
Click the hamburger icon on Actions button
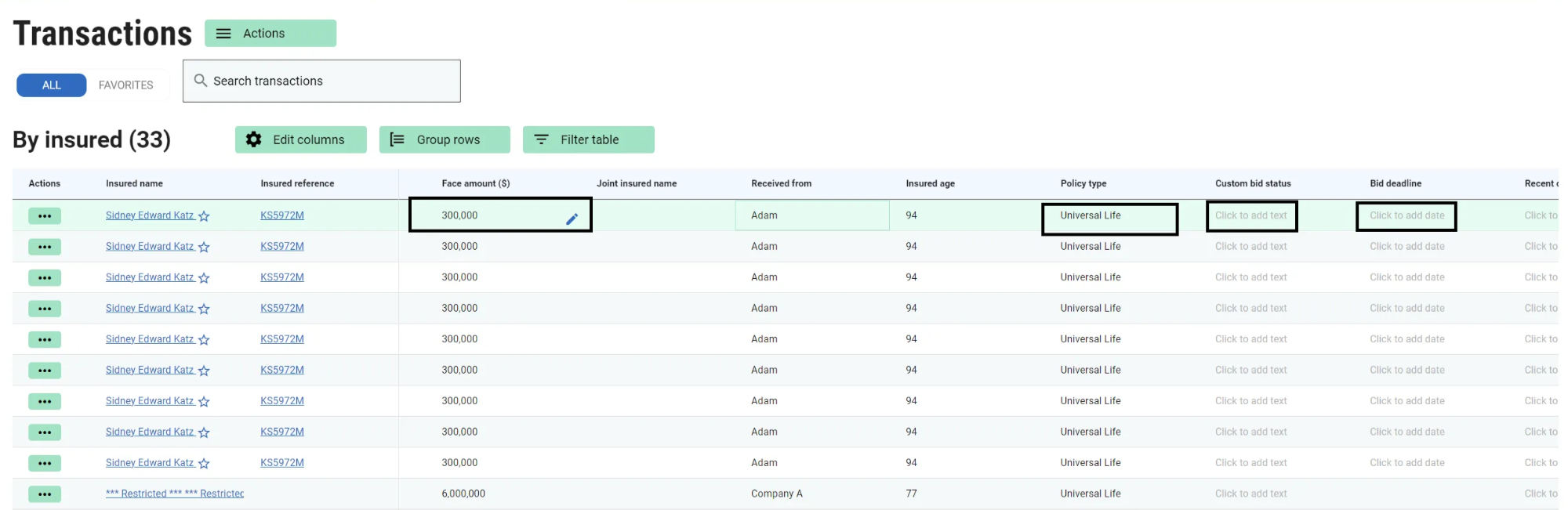pos(223,34)
